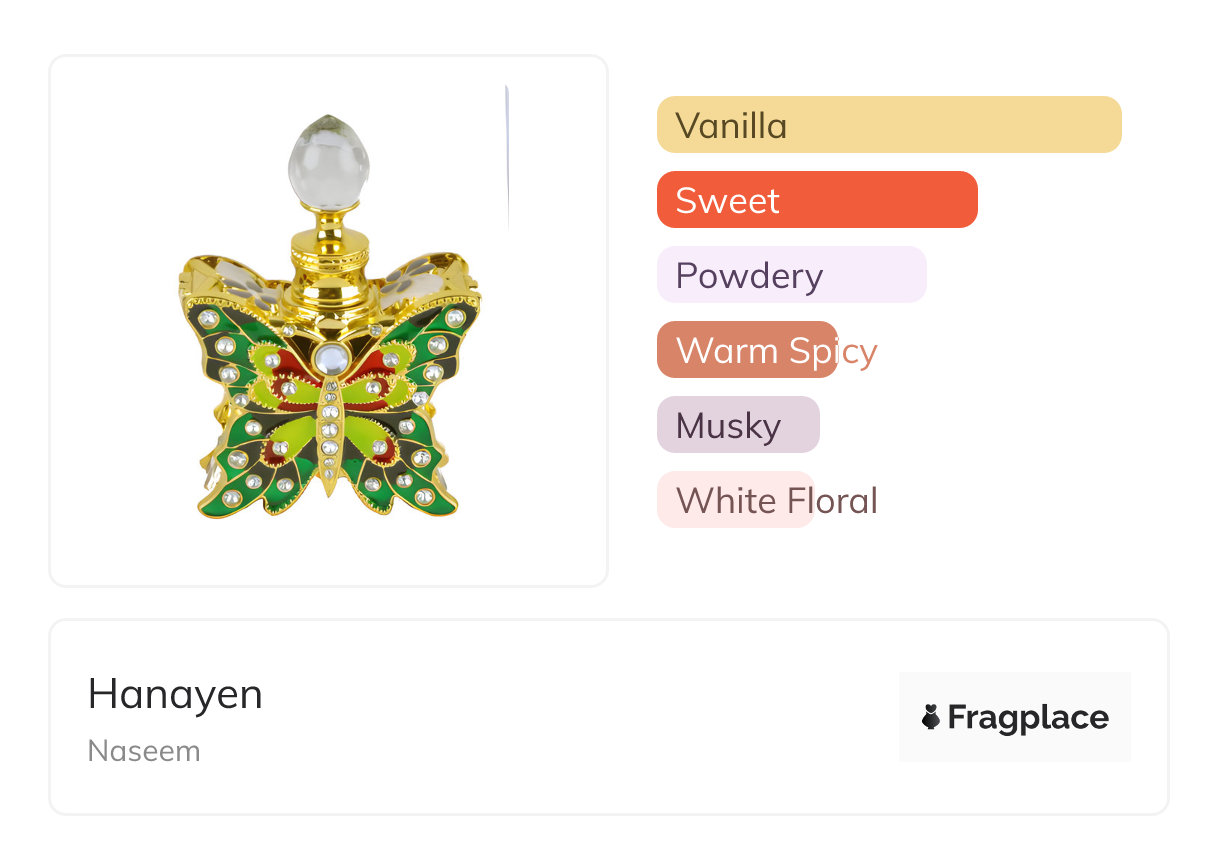This screenshot has height=864, width=1218.
Task: Select the White Floral accord bar
Action: tap(734, 500)
